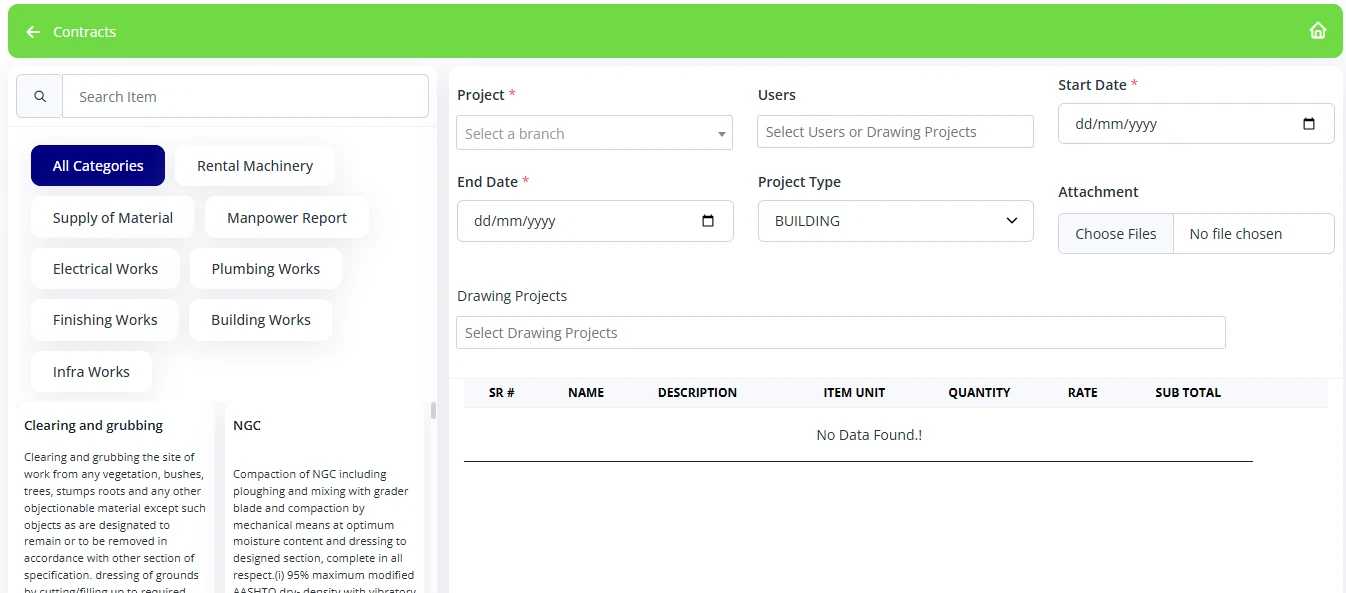The height and width of the screenshot is (593, 1346).
Task: Click the Search Item text field
Action: point(245,97)
